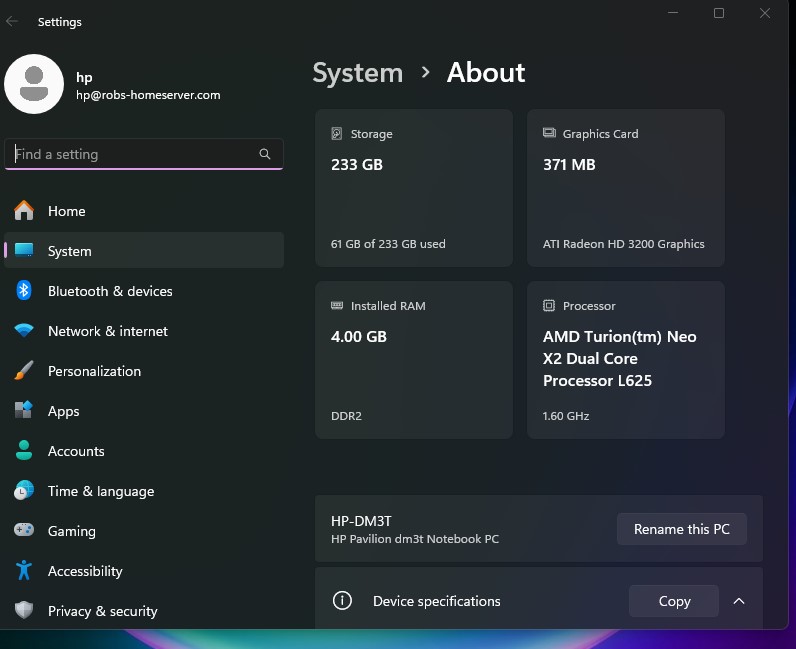
Task: Open the hp user profile avatar
Action: click(34, 84)
